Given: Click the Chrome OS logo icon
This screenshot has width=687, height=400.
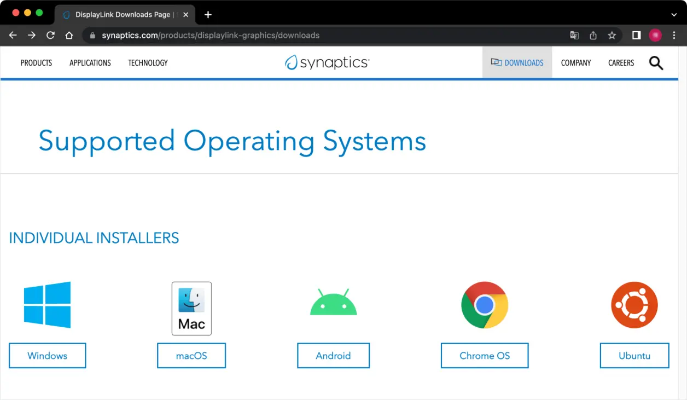Looking at the screenshot, I should [x=484, y=305].
